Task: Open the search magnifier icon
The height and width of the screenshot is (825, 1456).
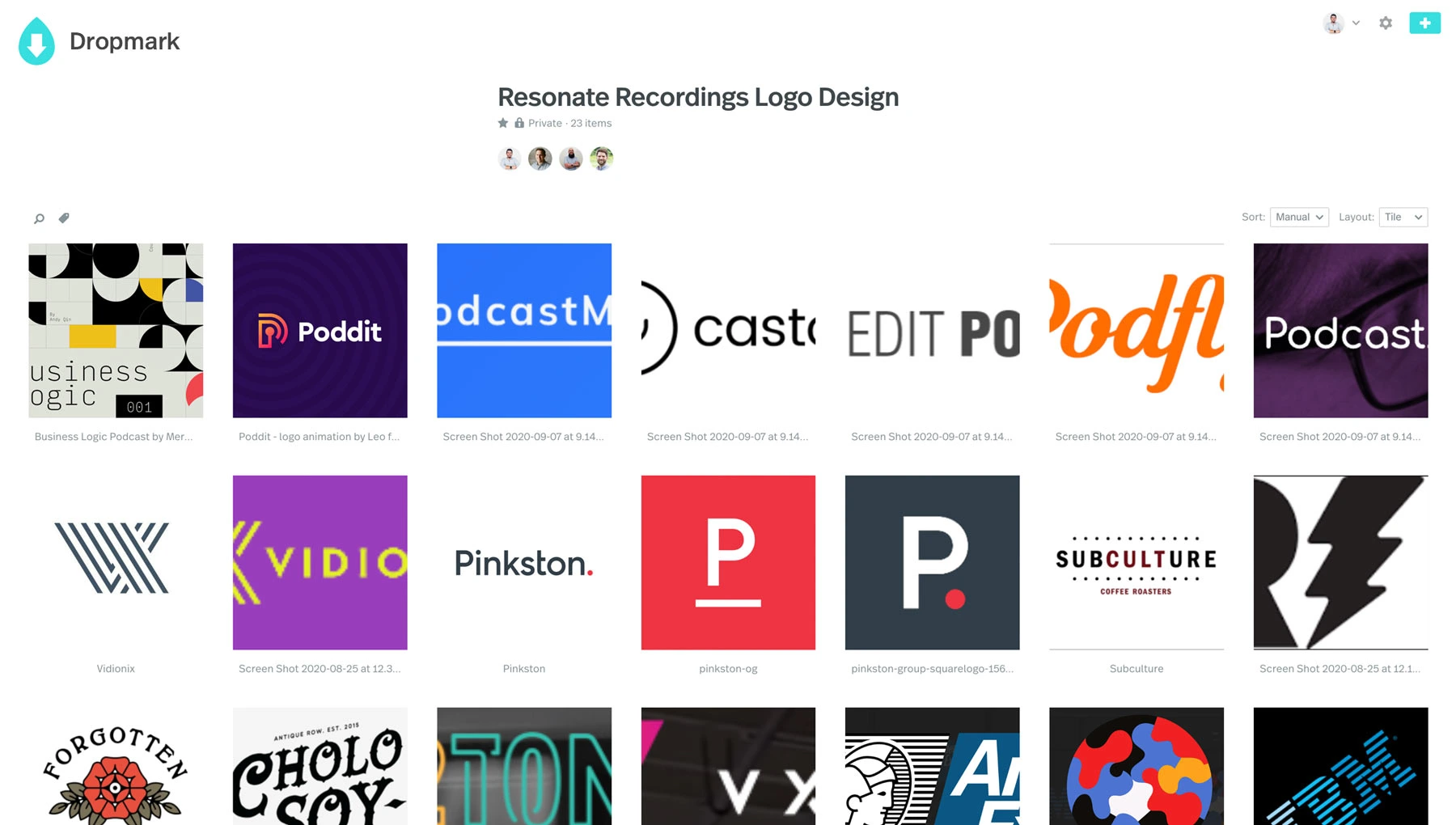Action: click(x=39, y=218)
